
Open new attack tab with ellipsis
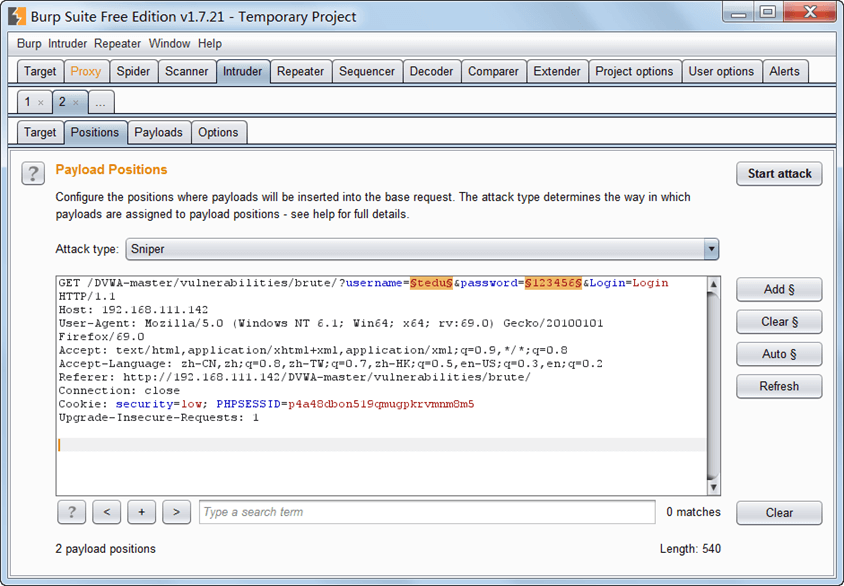click(x=101, y=102)
